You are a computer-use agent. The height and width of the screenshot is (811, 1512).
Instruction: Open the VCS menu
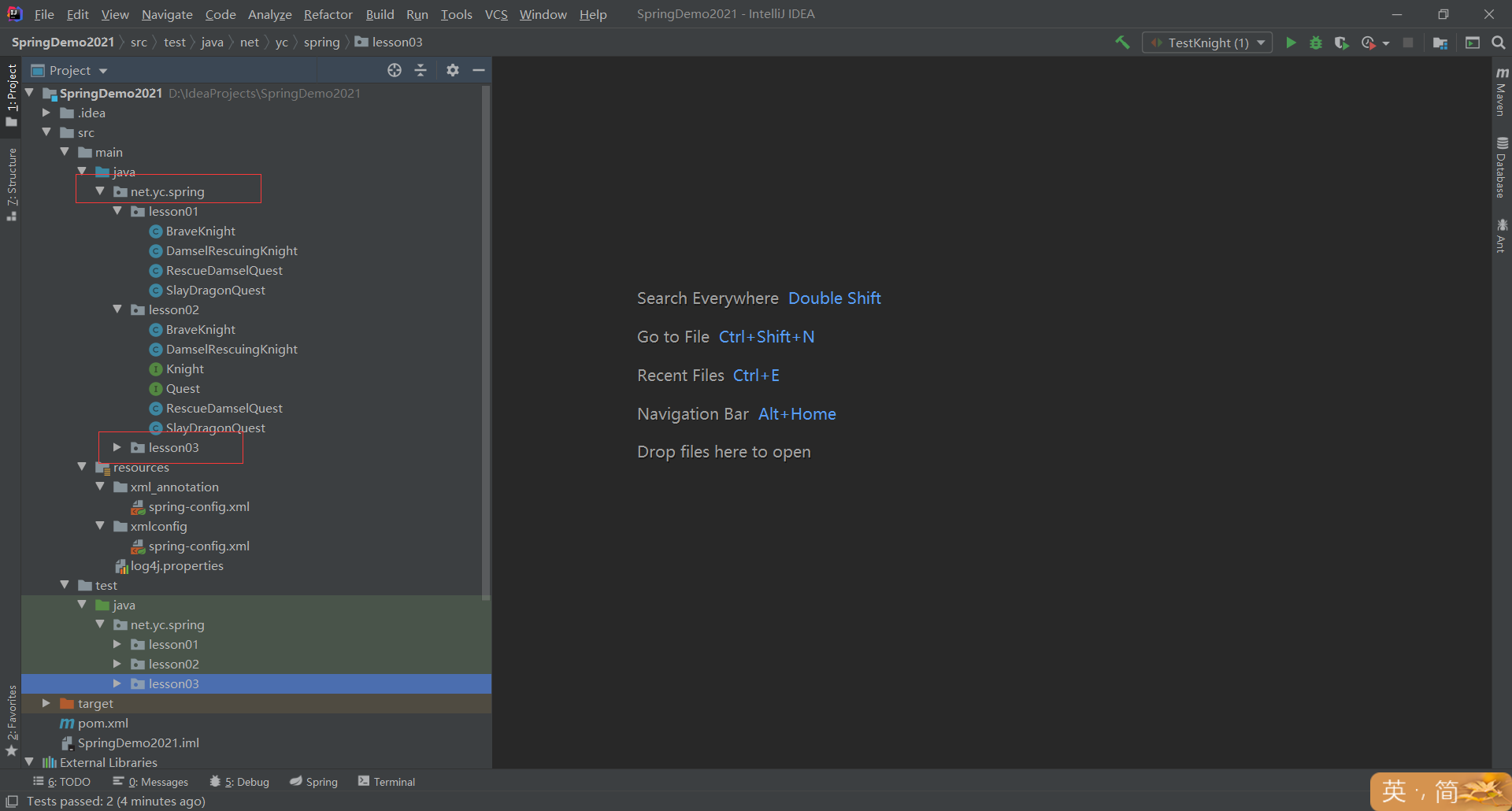[x=496, y=14]
